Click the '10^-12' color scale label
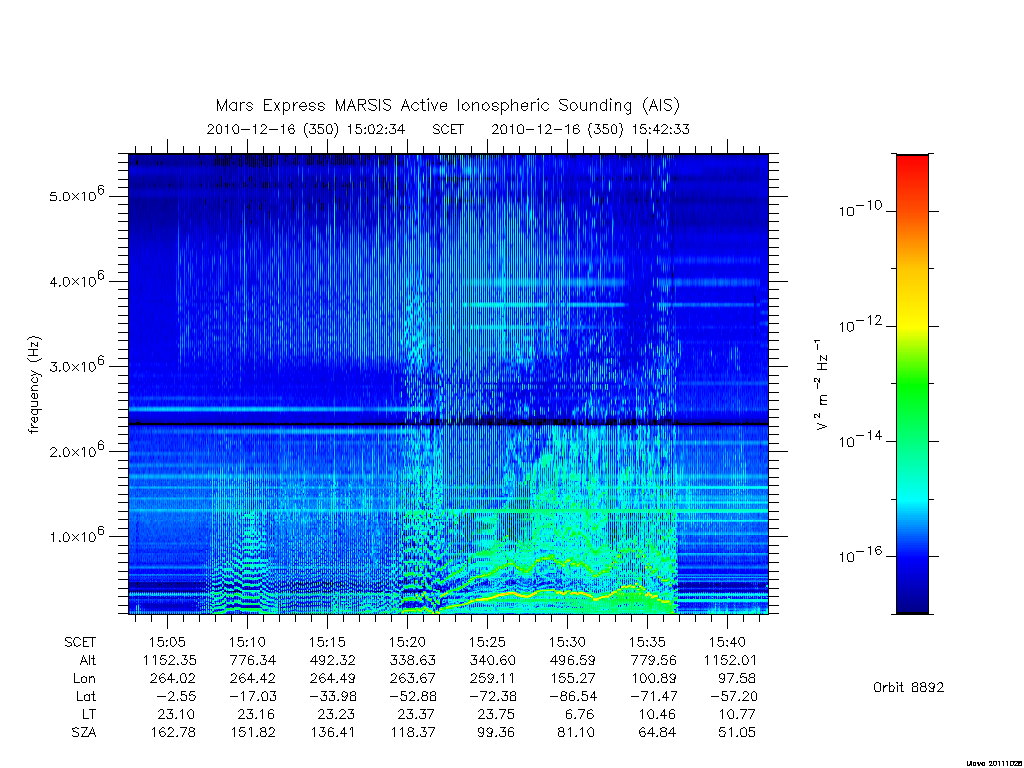1024x768 pixels. tap(860, 324)
